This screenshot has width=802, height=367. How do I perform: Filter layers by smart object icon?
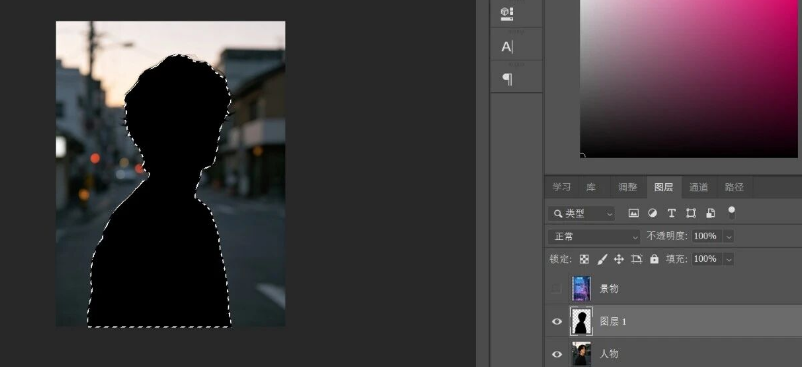[x=710, y=213]
